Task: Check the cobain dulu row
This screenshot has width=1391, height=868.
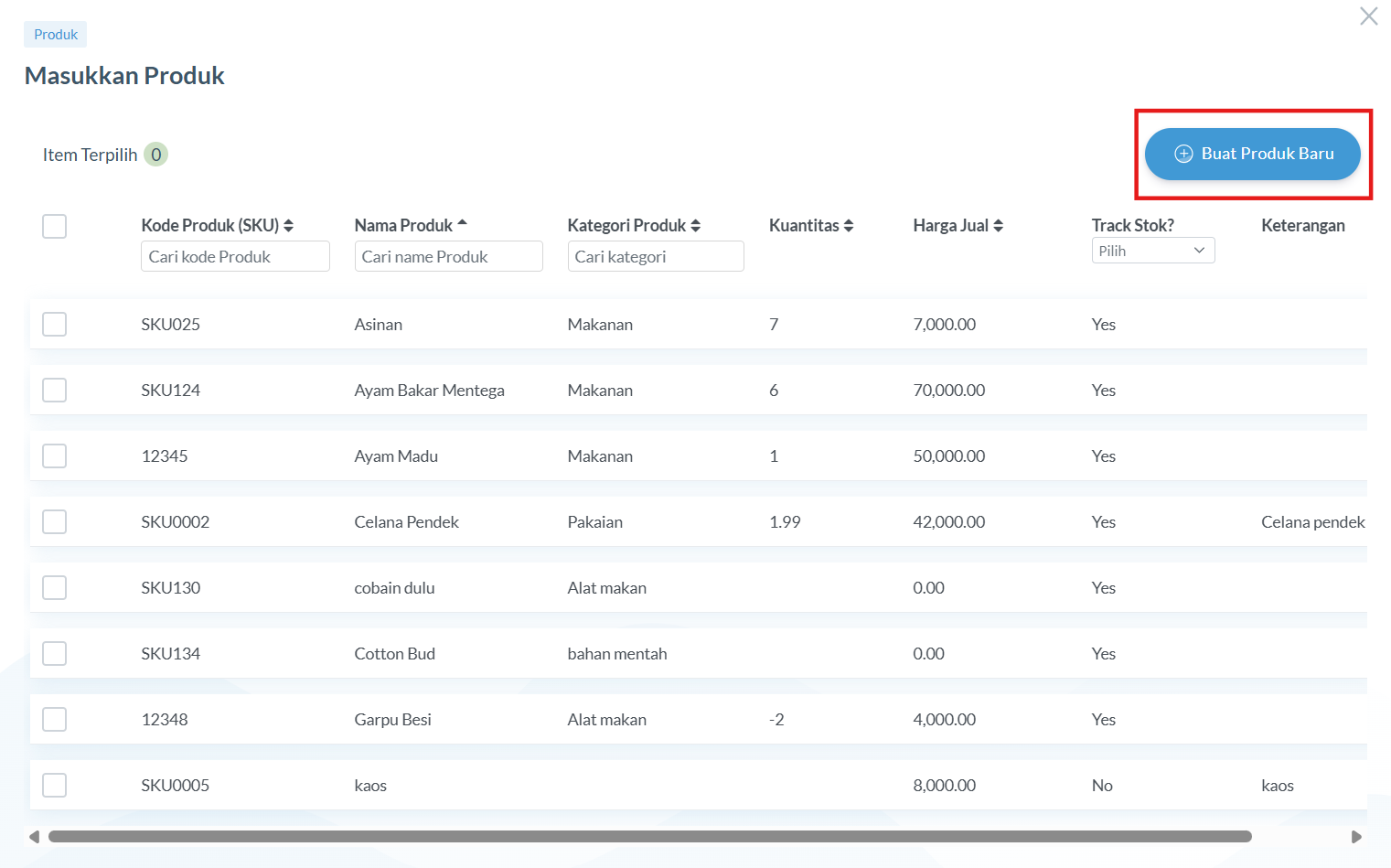Action: click(55, 588)
